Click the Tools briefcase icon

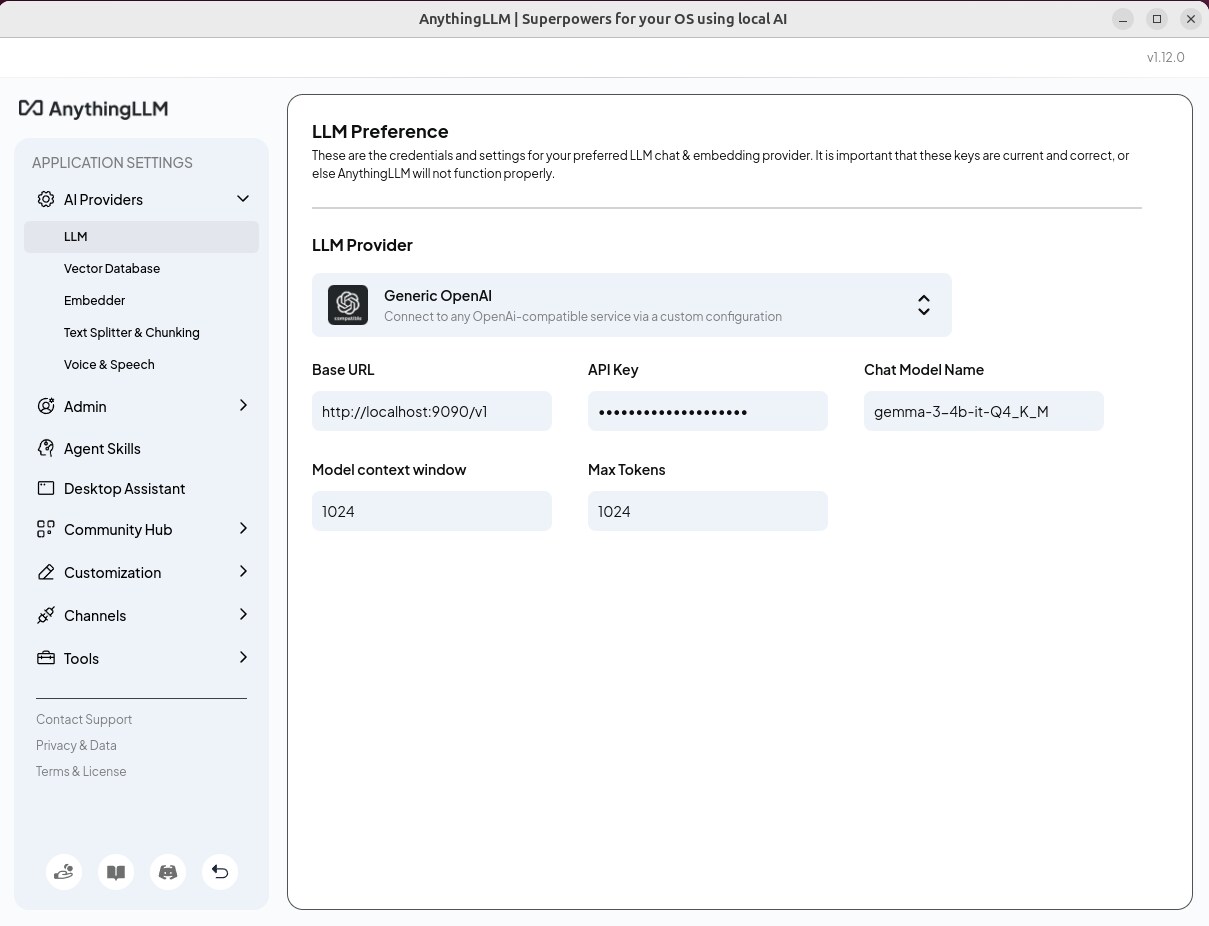(x=46, y=658)
